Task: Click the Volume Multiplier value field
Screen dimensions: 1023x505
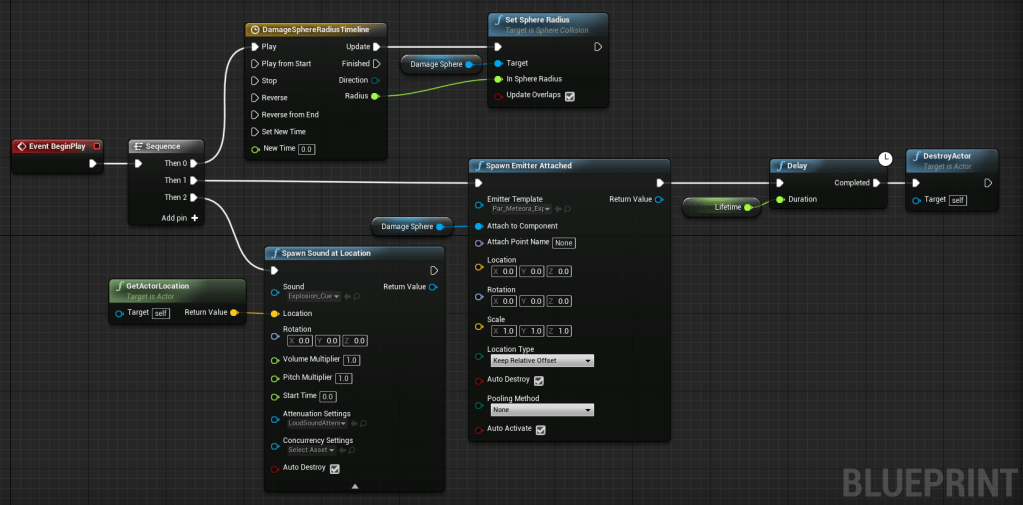Action: click(352, 360)
